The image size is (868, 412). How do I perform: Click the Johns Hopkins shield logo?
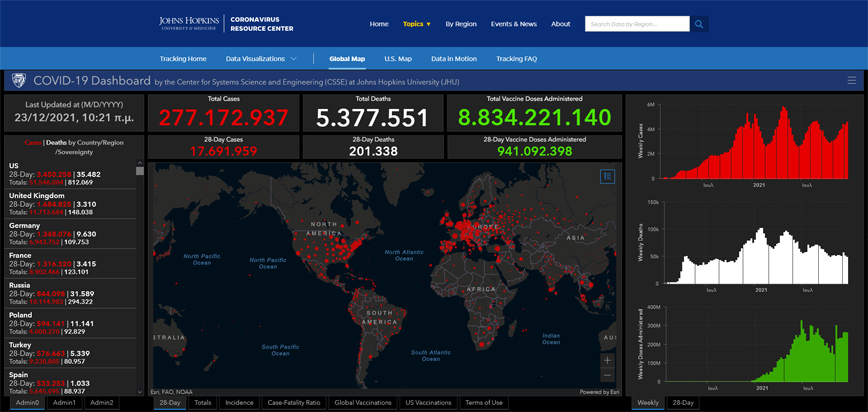point(18,81)
